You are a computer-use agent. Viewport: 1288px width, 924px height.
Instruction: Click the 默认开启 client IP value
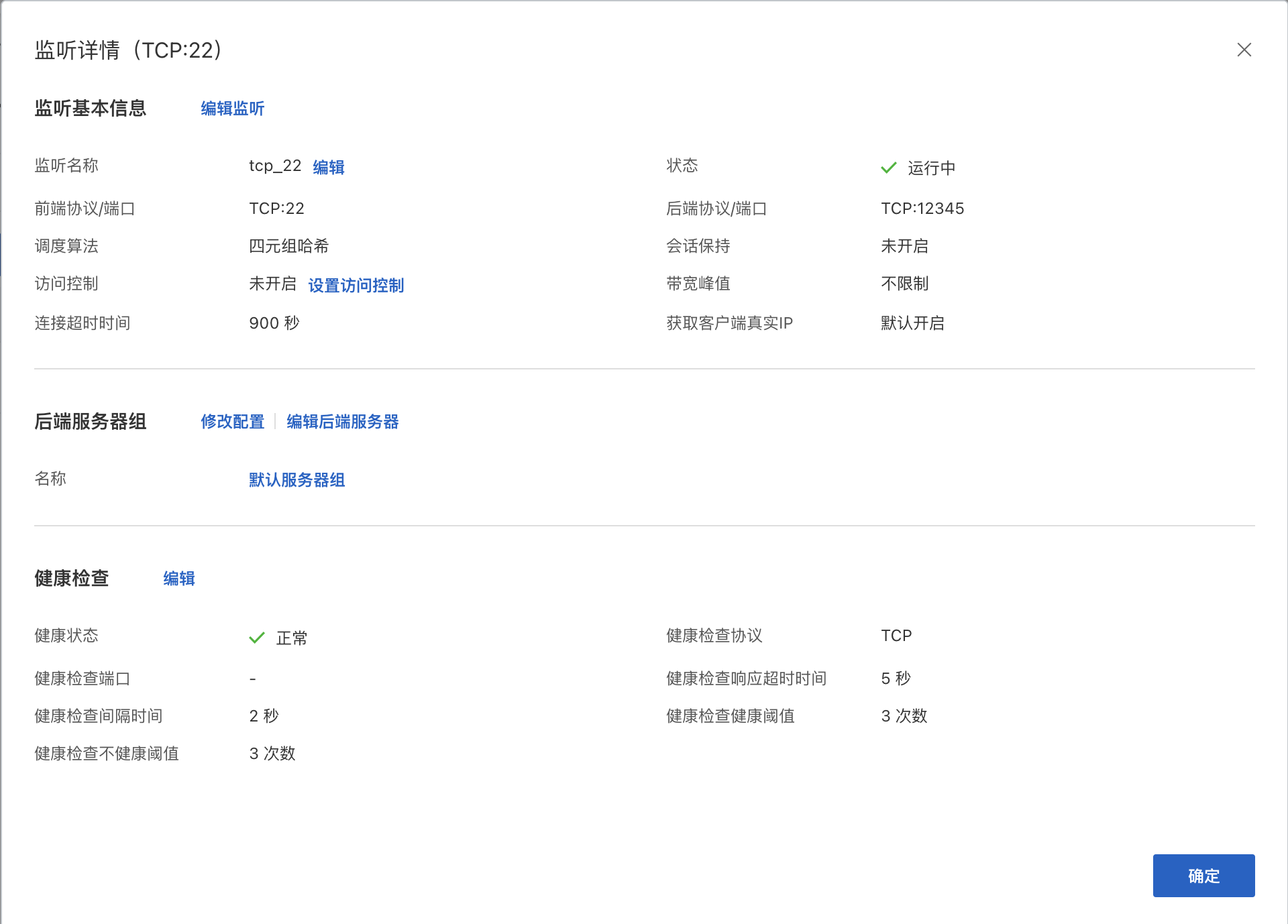tap(912, 323)
